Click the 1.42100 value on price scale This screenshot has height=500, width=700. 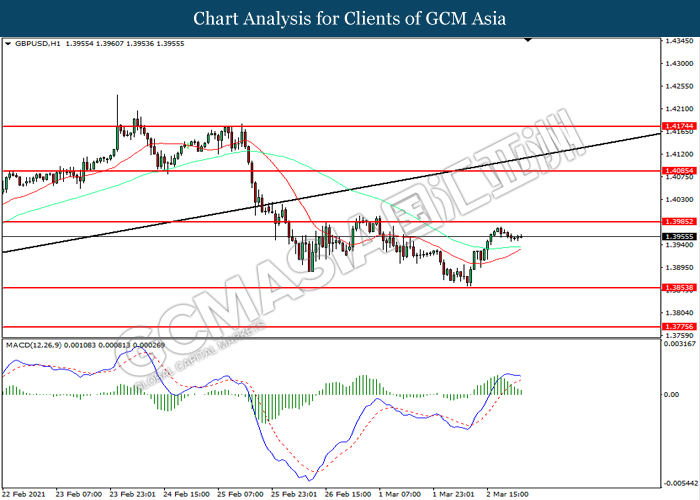coord(679,109)
